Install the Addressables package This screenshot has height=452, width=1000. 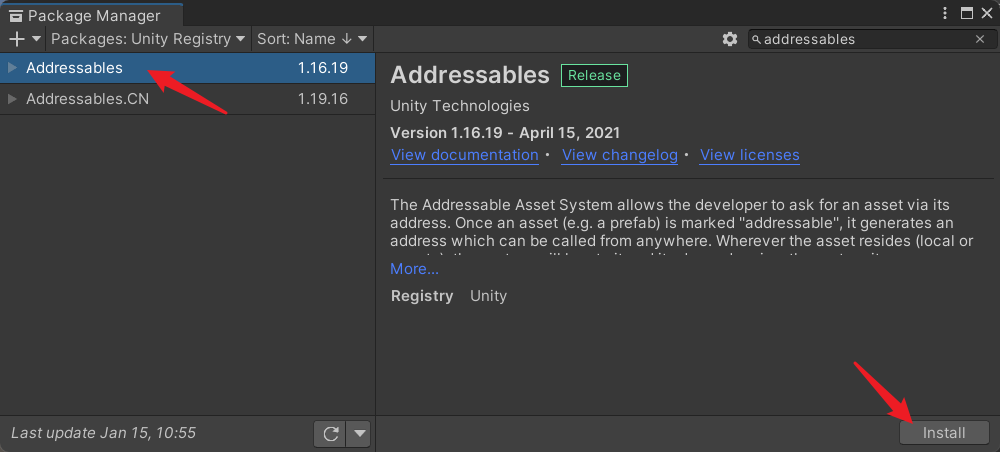[x=944, y=434]
